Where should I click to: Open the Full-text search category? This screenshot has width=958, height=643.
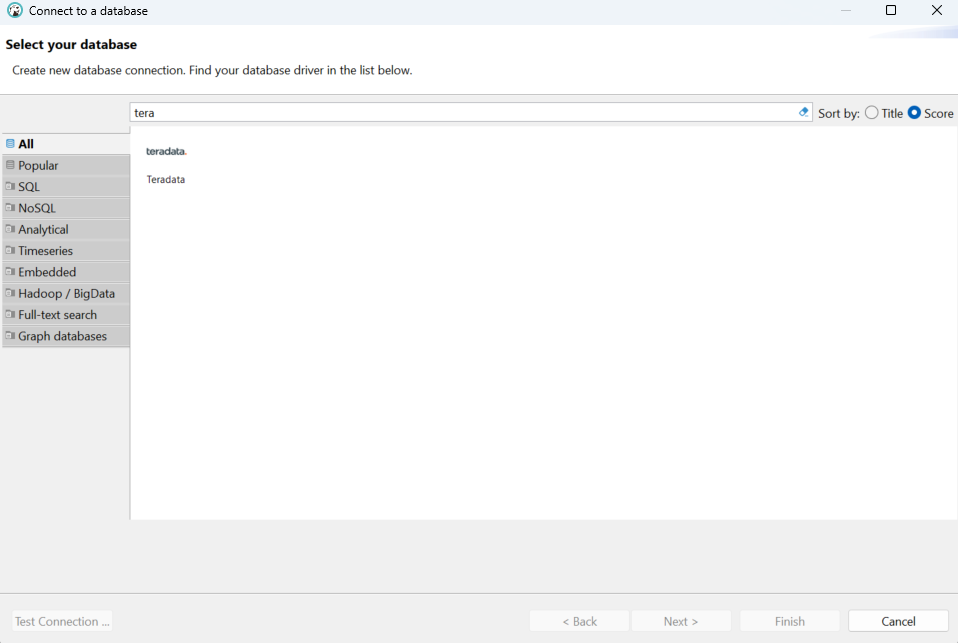[65, 315]
